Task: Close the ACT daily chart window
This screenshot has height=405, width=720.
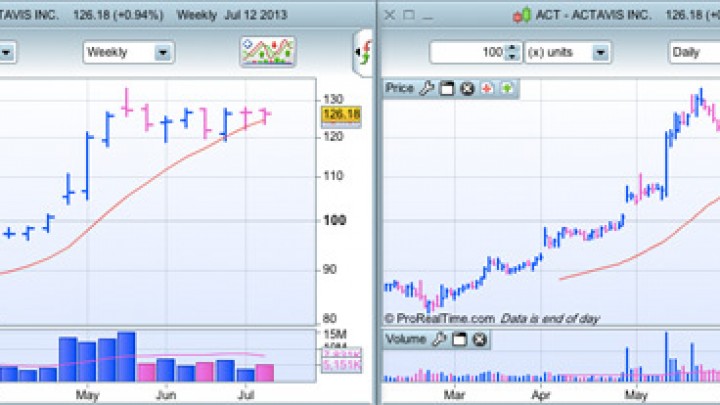Action: [x=389, y=15]
